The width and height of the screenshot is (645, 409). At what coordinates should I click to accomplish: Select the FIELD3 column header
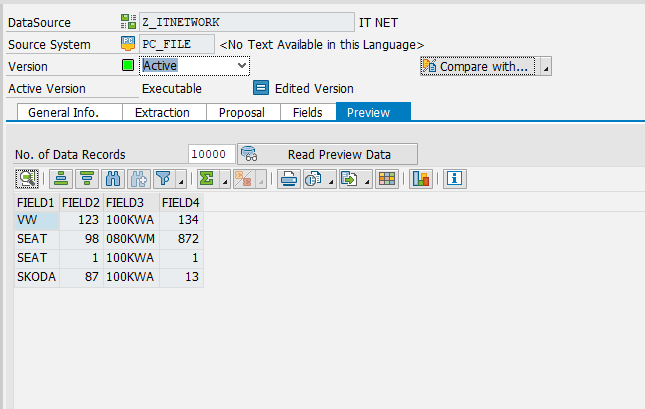pos(131,202)
